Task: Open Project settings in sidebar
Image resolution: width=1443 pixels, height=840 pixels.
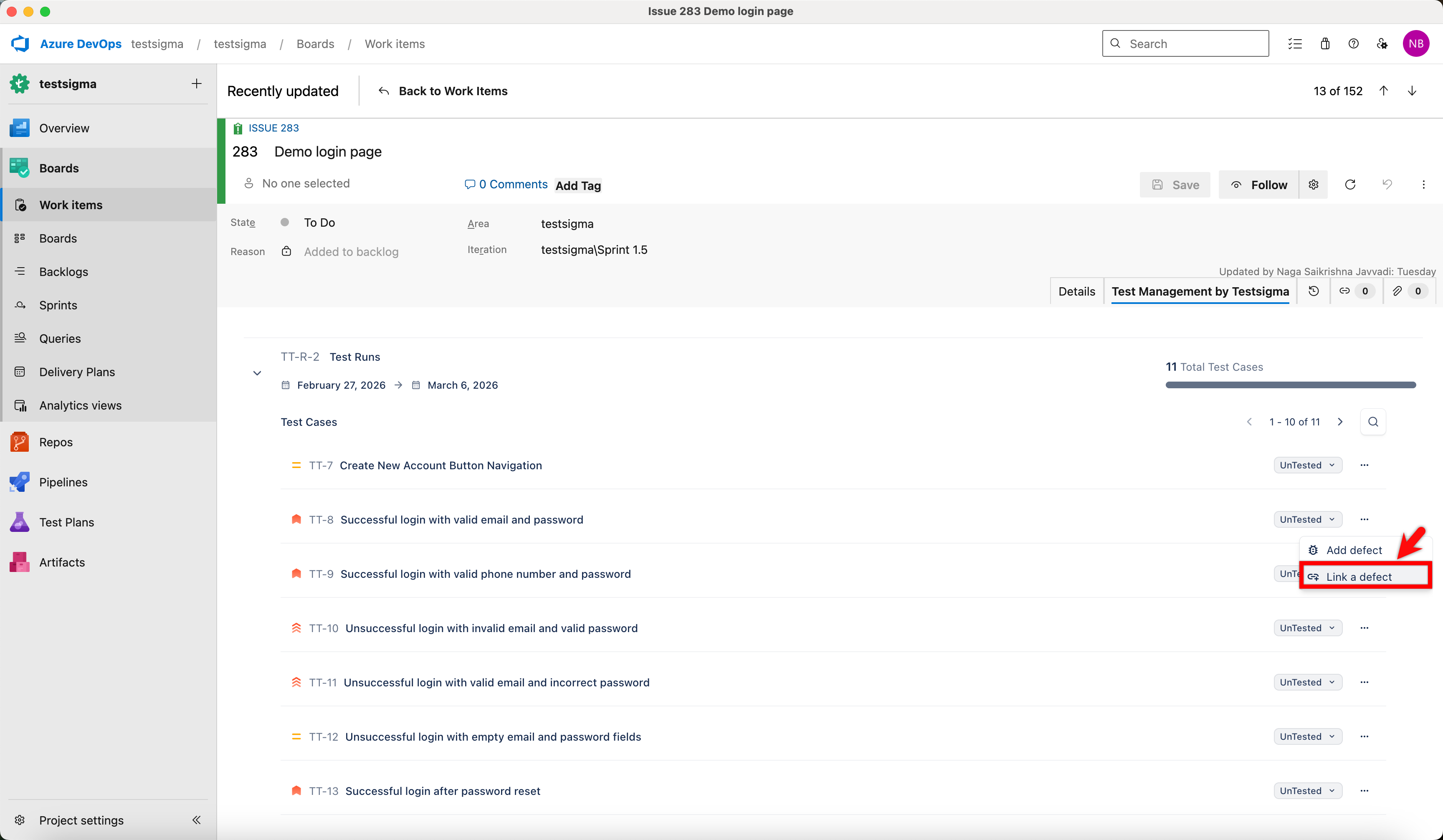Action: (x=81, y=820)
